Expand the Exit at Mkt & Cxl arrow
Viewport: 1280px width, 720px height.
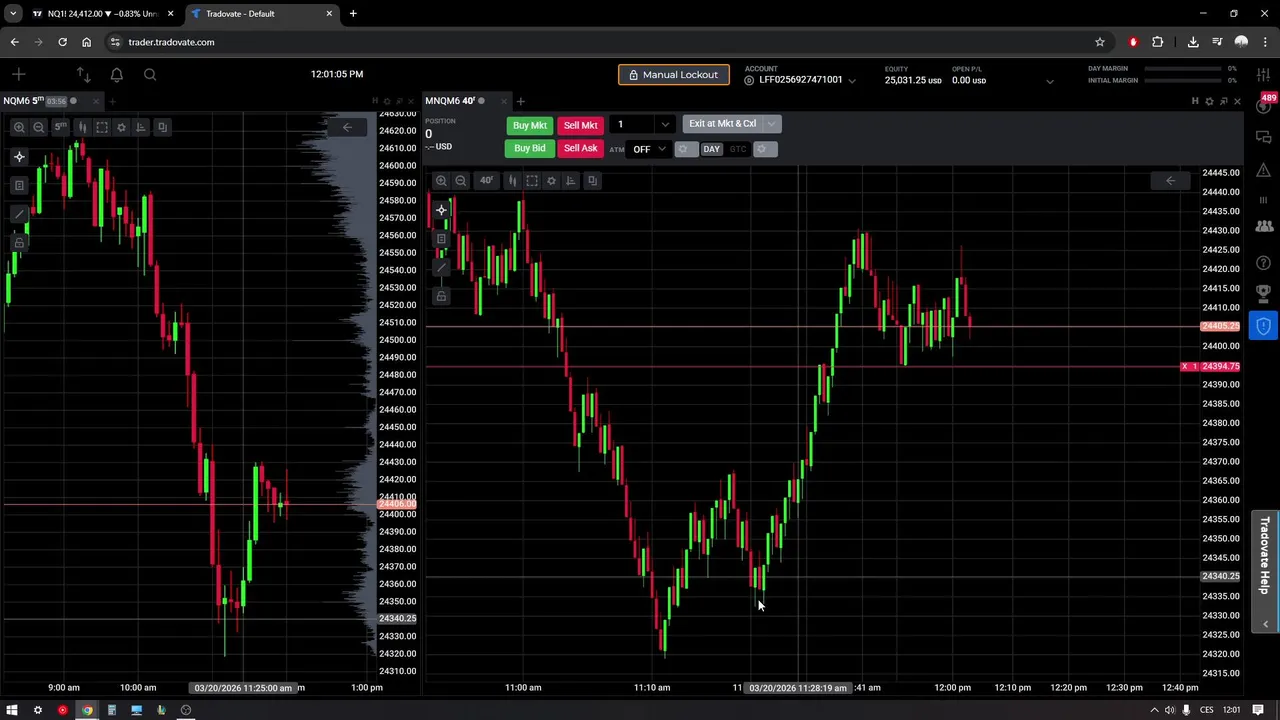(771, 124)
